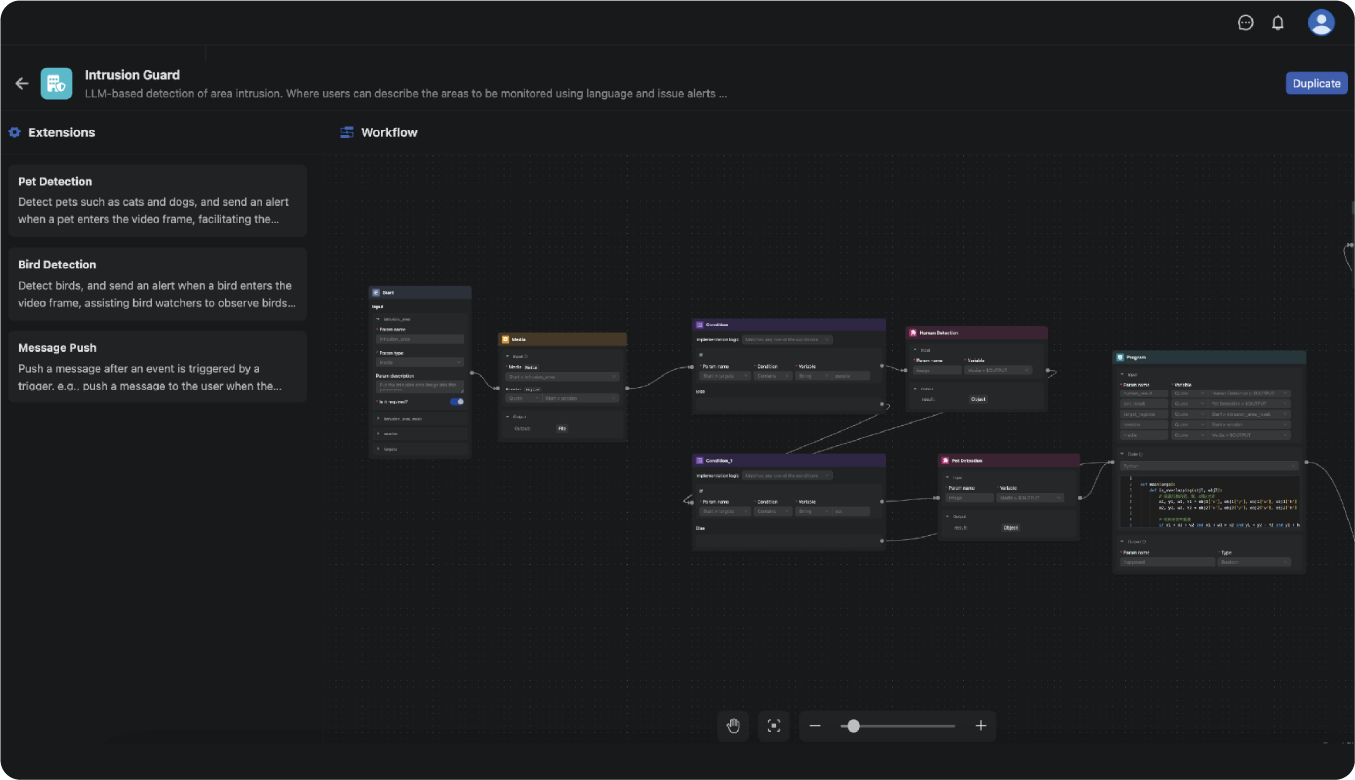Image resolution: width=1355 pixels, height=780 pixels.
Task: Open Human Detection's Variable dropdown
Action: [998, 370]
